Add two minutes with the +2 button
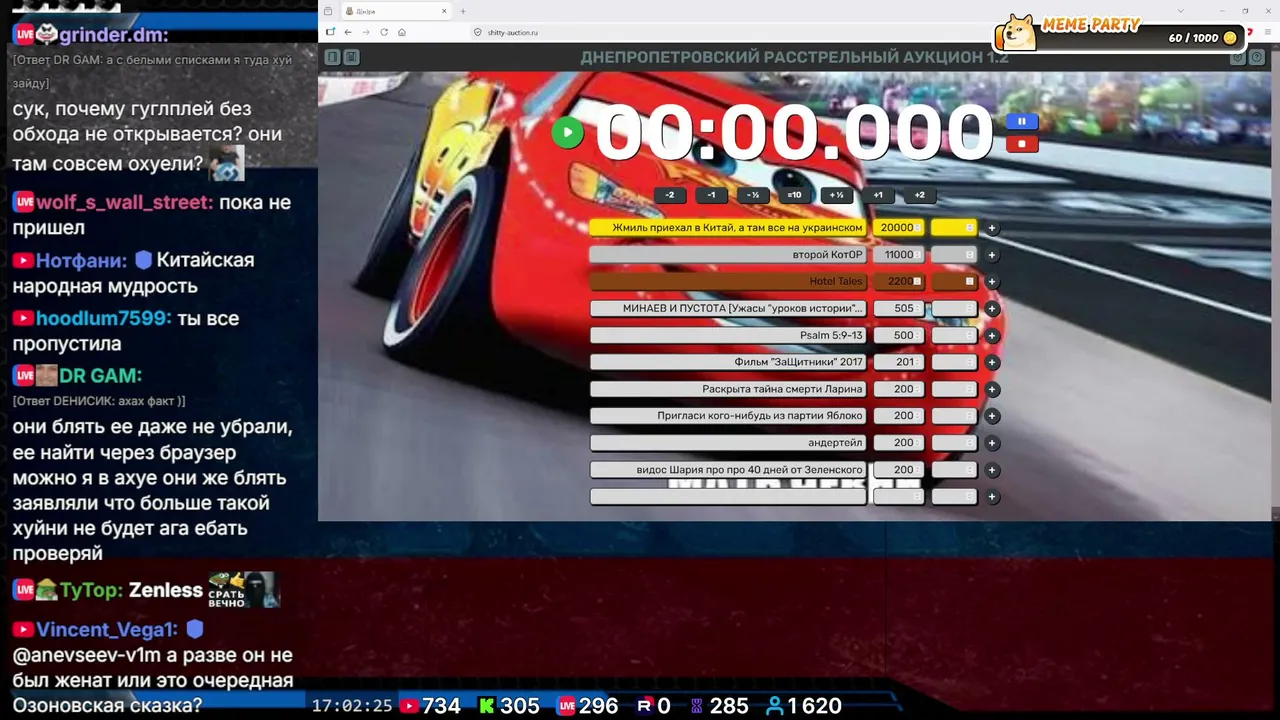Image resolution: width=1280 pixels, height=720 pixels. (x=919, y=195)
